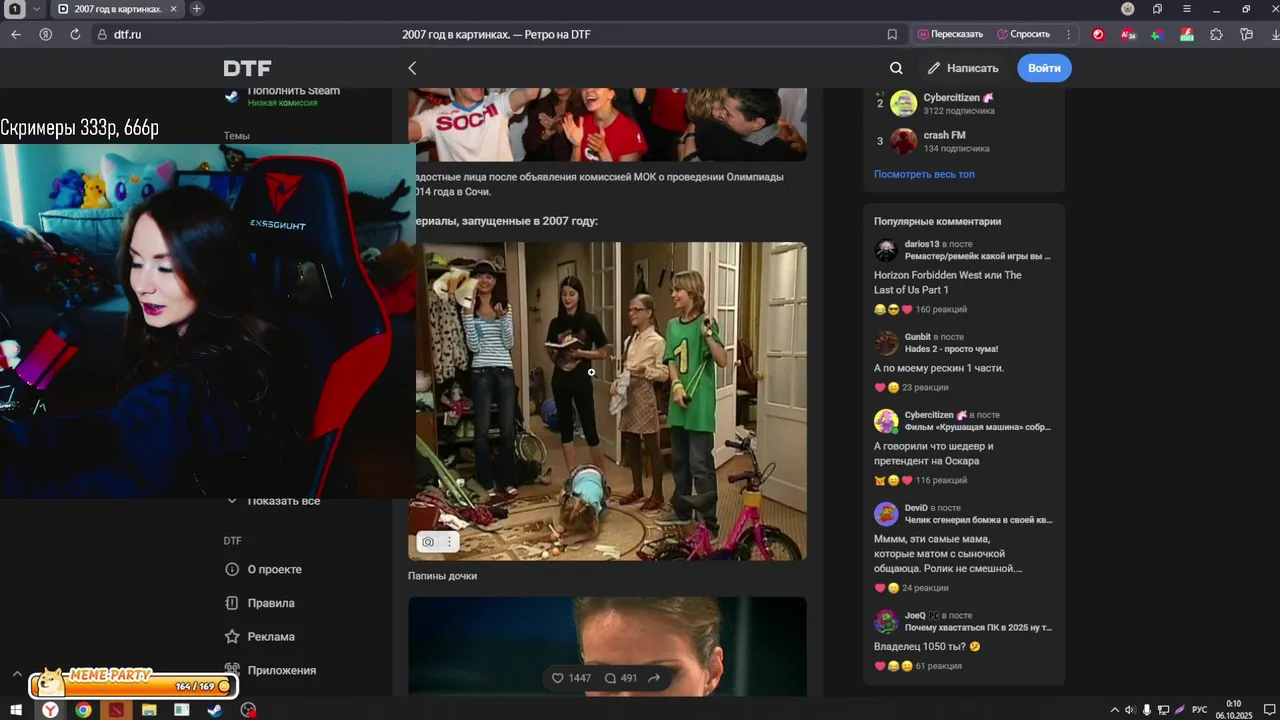Click the Написать button
The image size is (1280, 720).
962,68
